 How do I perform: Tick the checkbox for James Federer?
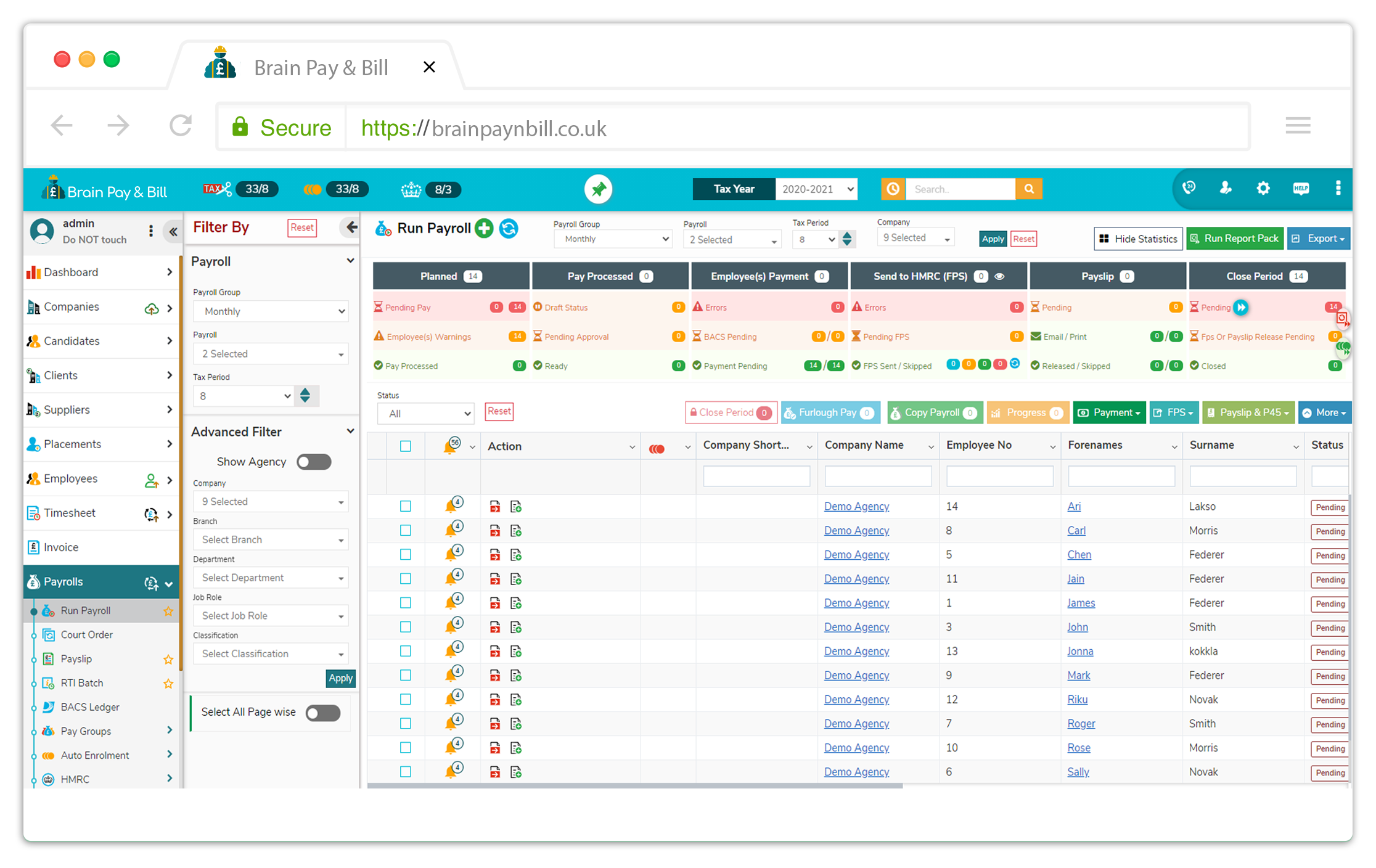405,603
